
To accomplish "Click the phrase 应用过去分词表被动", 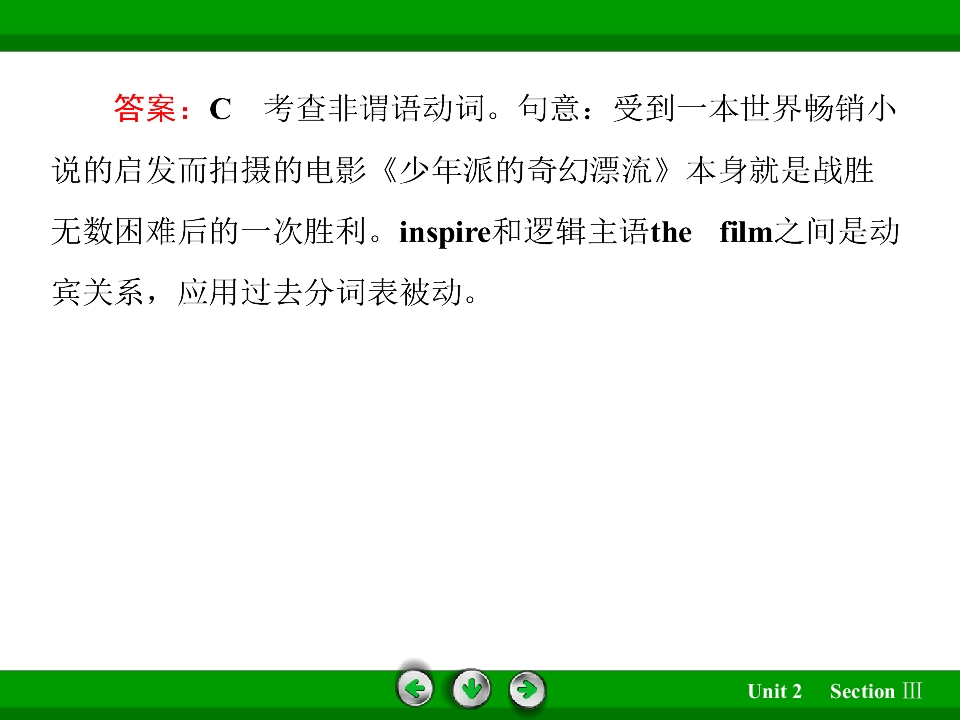I will click(x=320, y=293).
